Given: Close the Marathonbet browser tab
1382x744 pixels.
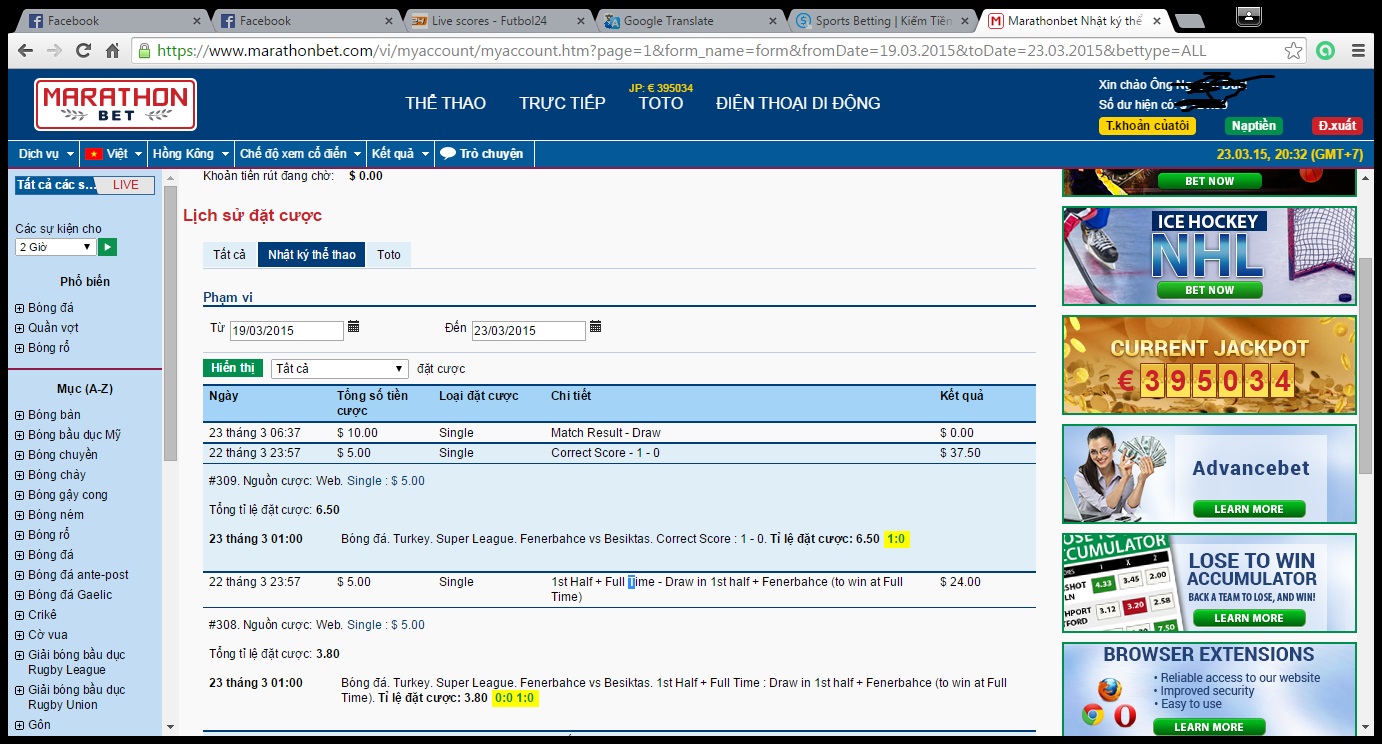Looking at the screenshot, I should tap(1156, 20).
